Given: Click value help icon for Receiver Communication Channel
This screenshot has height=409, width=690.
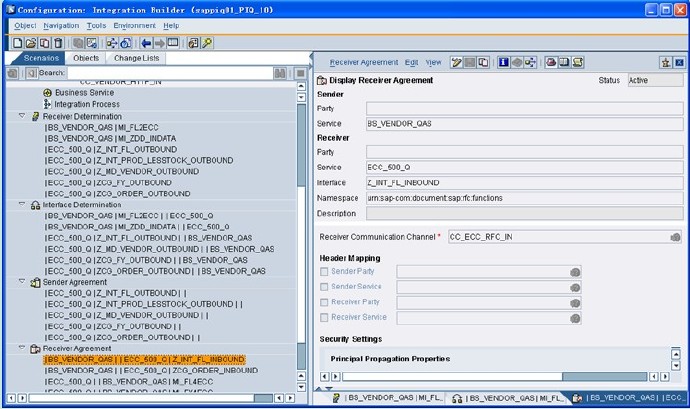Looking at the screenshot, I should pyautogui.click(x=675, y=237).
